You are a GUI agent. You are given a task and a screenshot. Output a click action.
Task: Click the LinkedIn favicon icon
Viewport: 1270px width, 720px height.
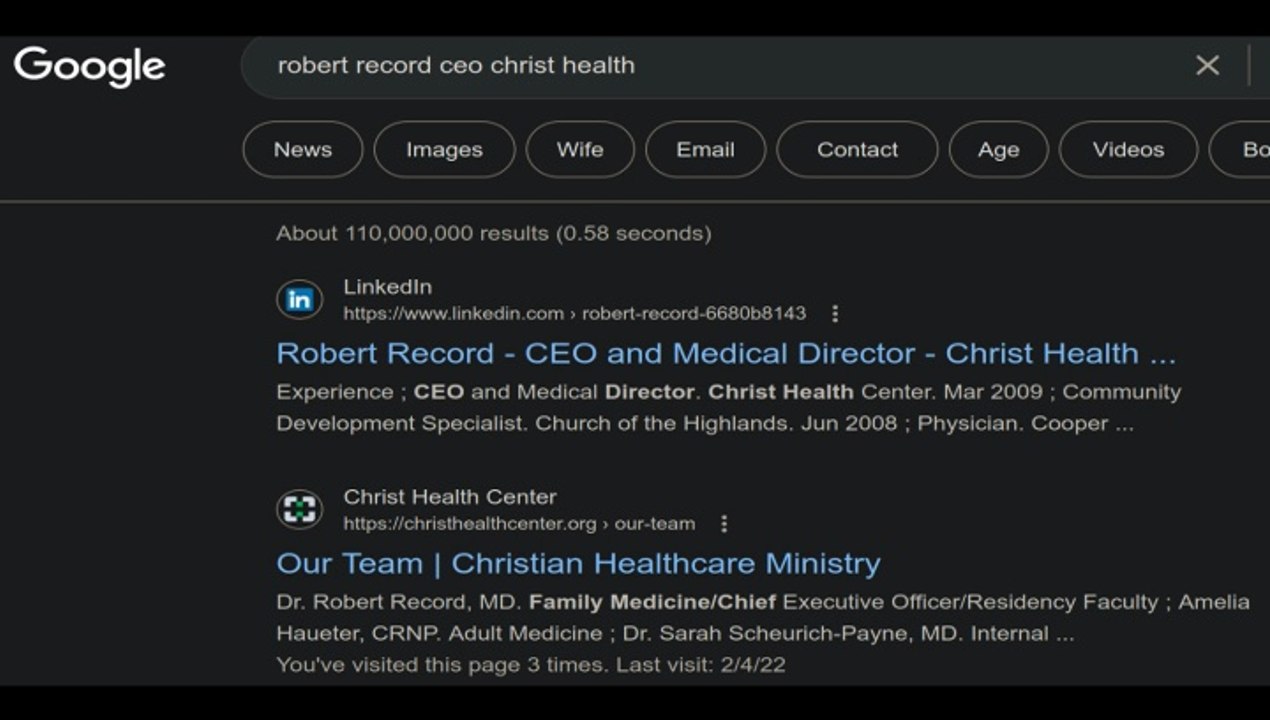tap(299, 299)
